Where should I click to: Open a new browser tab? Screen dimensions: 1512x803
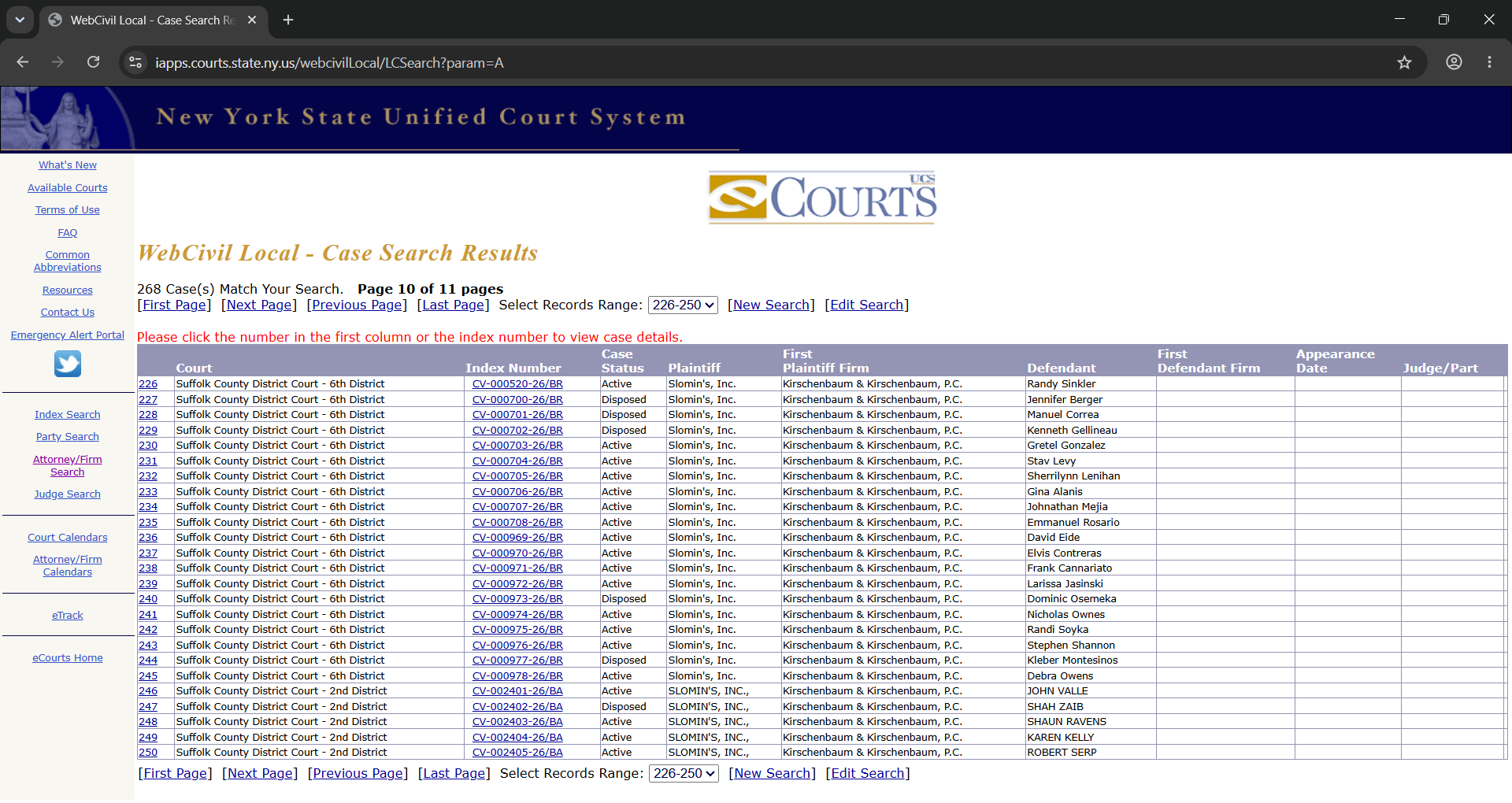[x=288, y=20]
